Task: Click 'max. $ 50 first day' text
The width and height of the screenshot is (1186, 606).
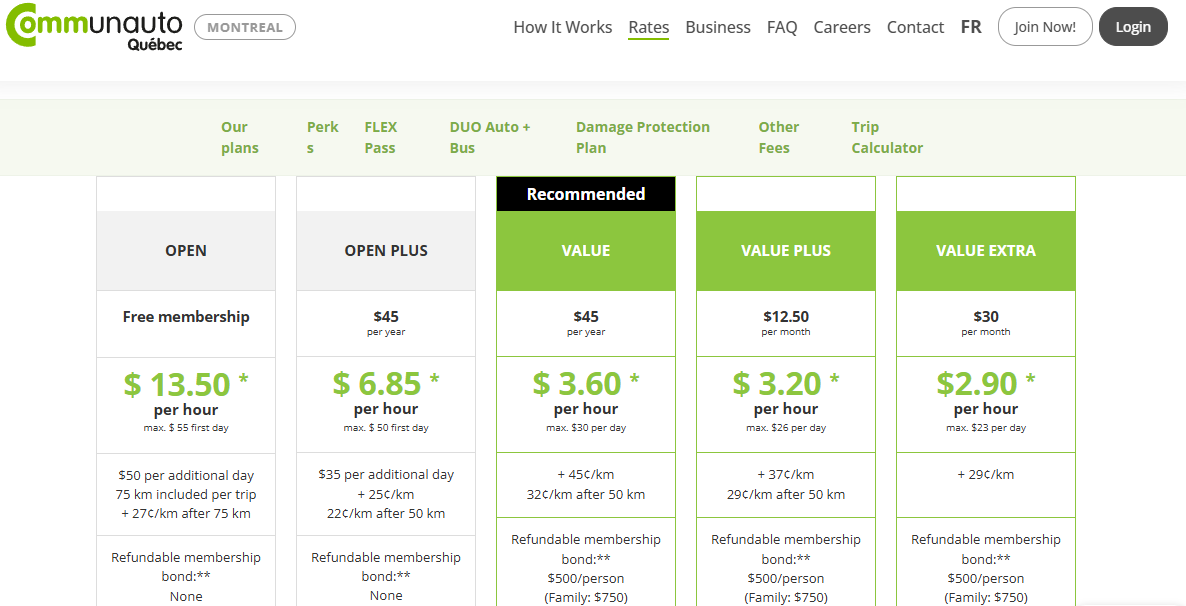Action: (x=386, y=427)
